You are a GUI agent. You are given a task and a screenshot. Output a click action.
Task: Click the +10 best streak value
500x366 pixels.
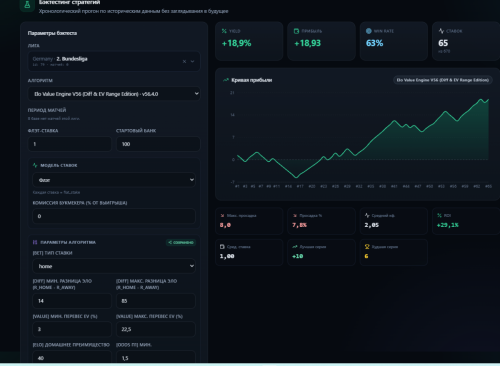(x=298, y=256)
